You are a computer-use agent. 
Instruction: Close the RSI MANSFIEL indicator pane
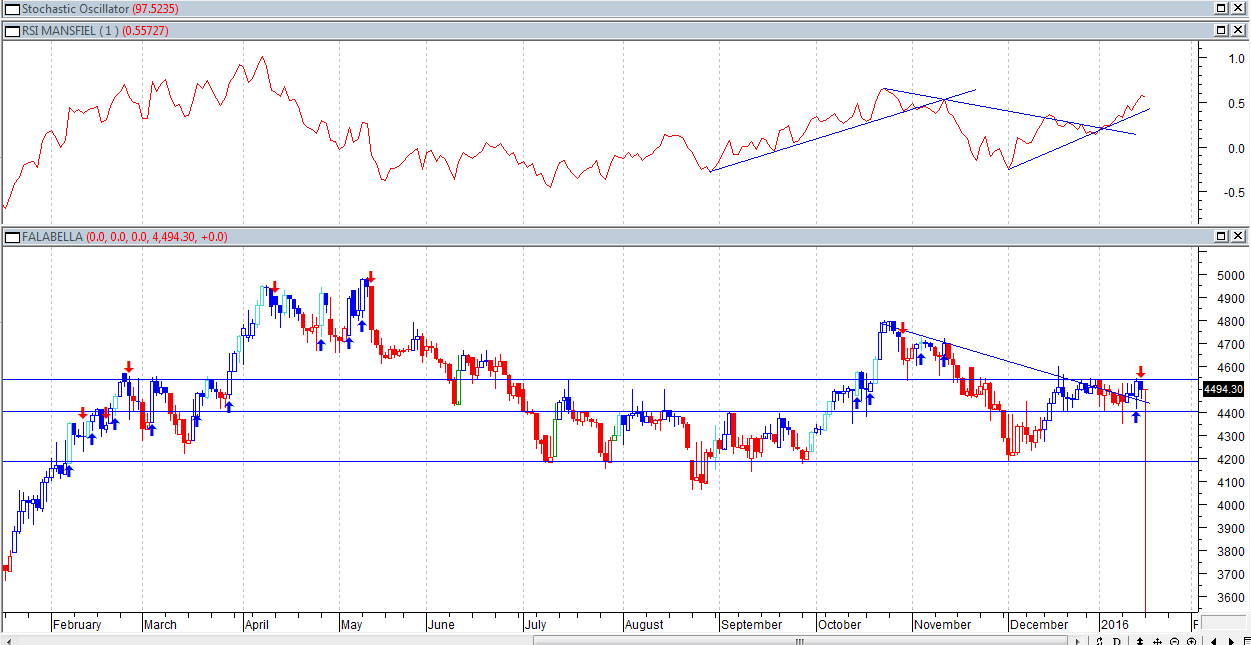pyautogui.click(x=1238, y=30)
